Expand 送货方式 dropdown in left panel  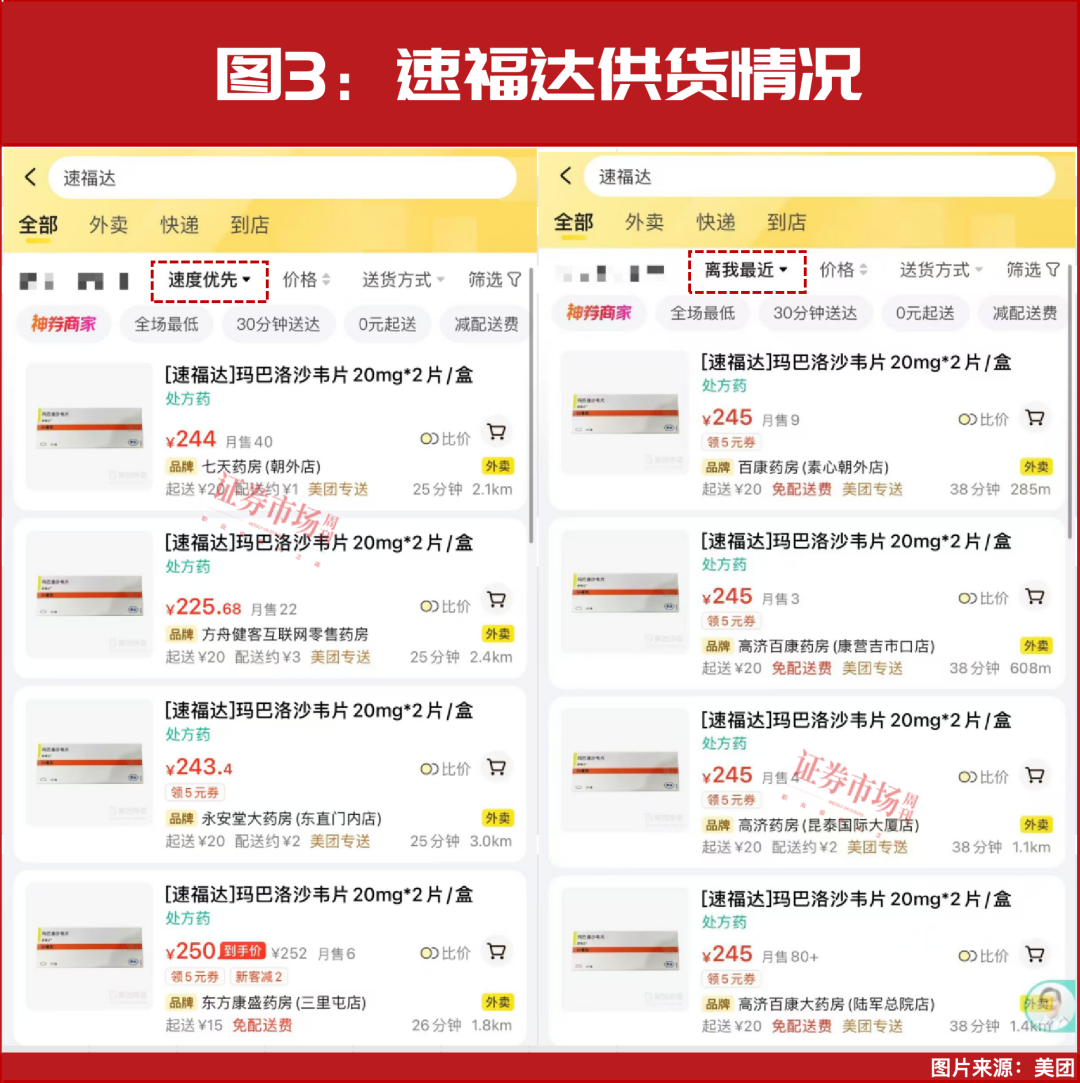click(x=403, y=280)
